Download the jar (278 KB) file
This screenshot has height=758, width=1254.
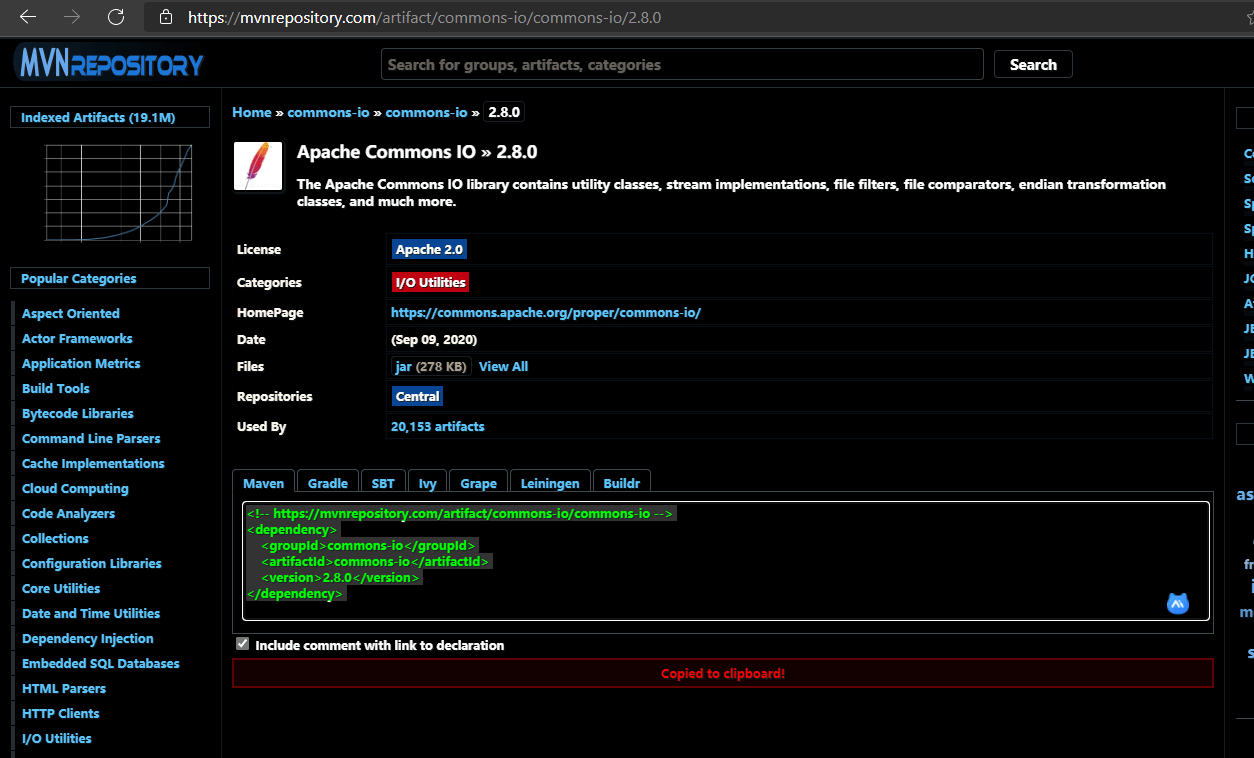point(431,366)
